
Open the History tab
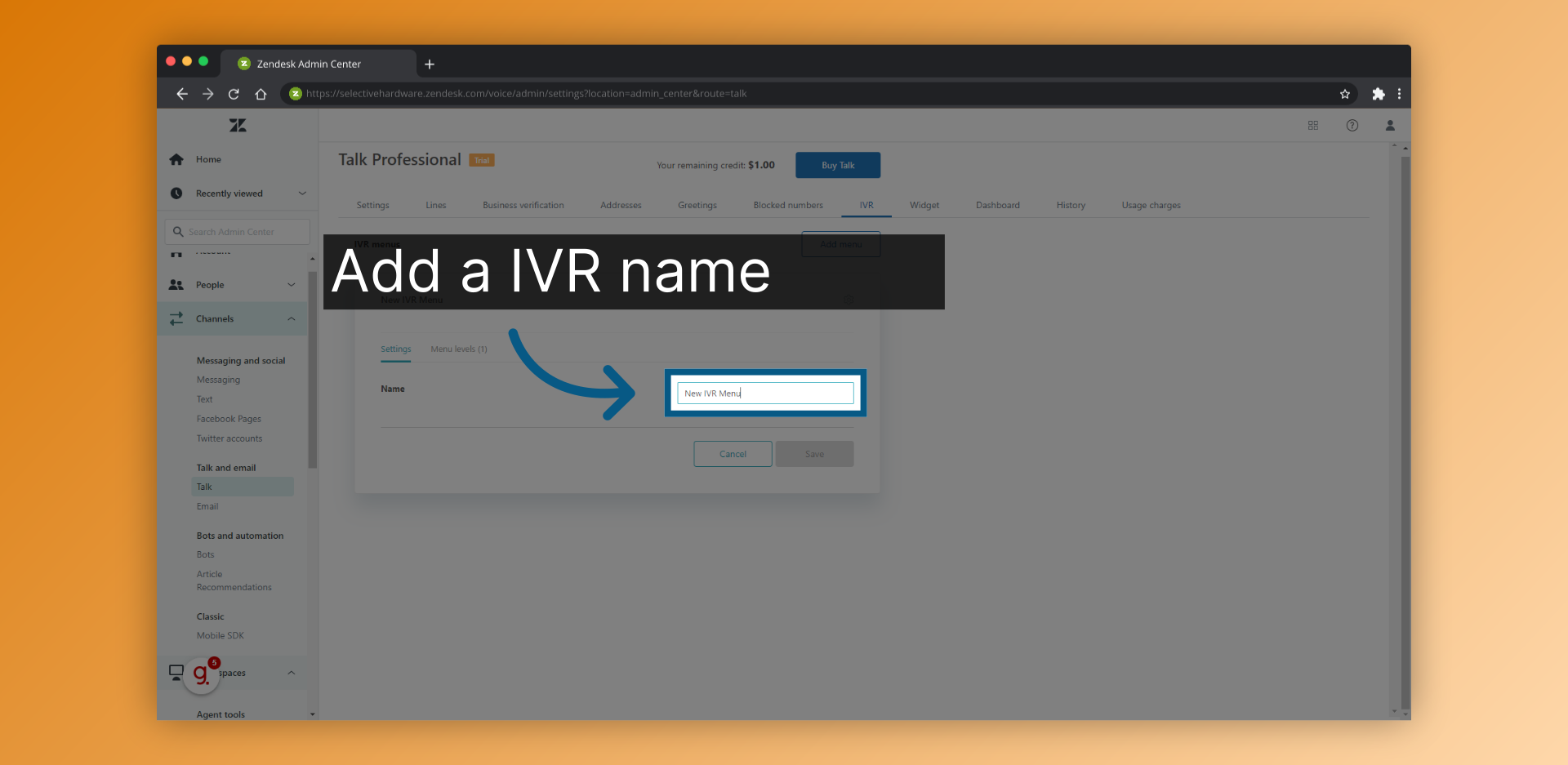coord(1071,205)
